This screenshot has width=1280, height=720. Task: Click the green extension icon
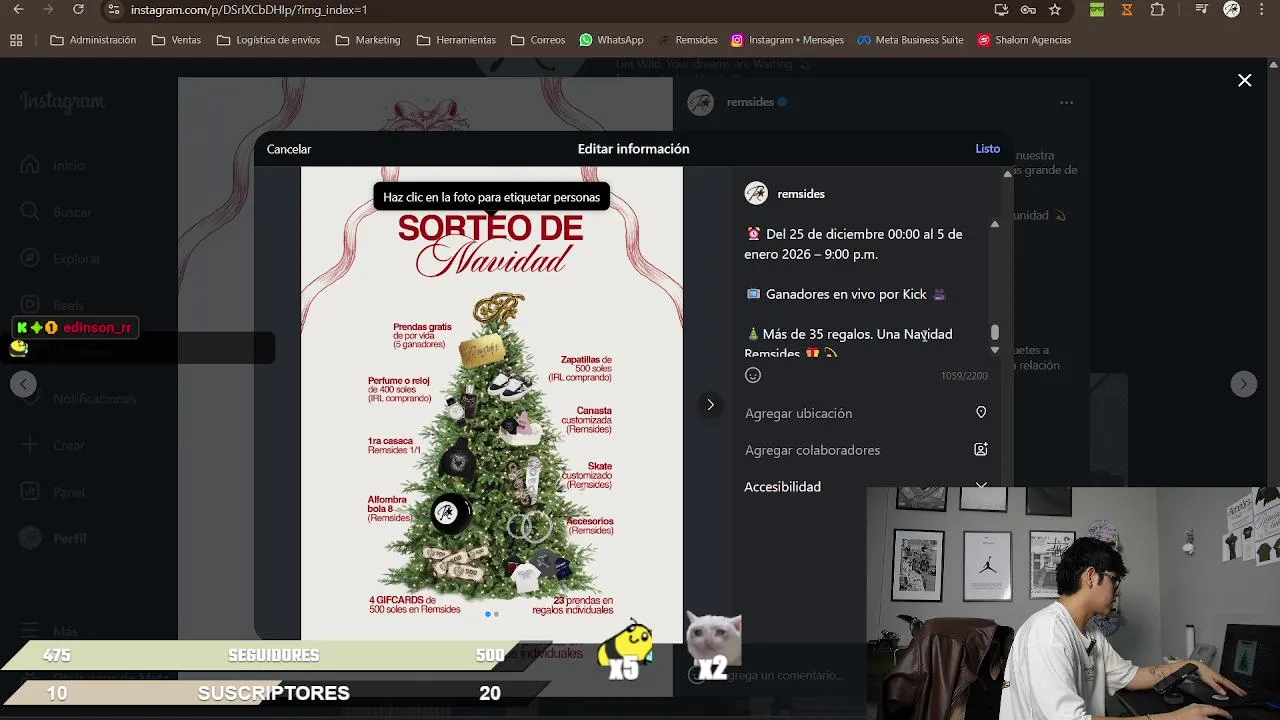coord(1097,10)
